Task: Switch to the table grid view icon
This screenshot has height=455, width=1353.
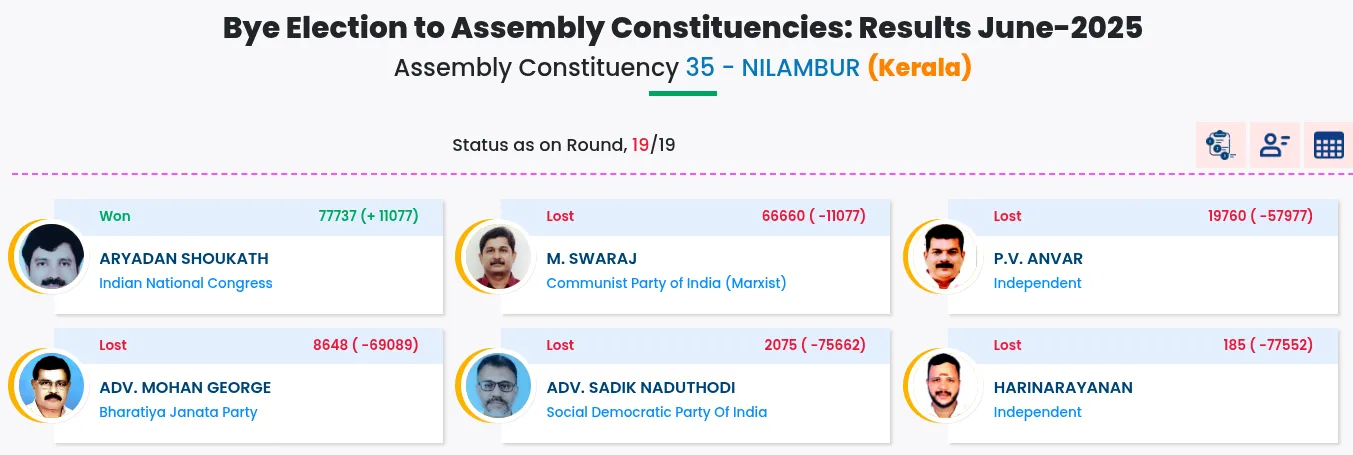Action: (1328, 145)
